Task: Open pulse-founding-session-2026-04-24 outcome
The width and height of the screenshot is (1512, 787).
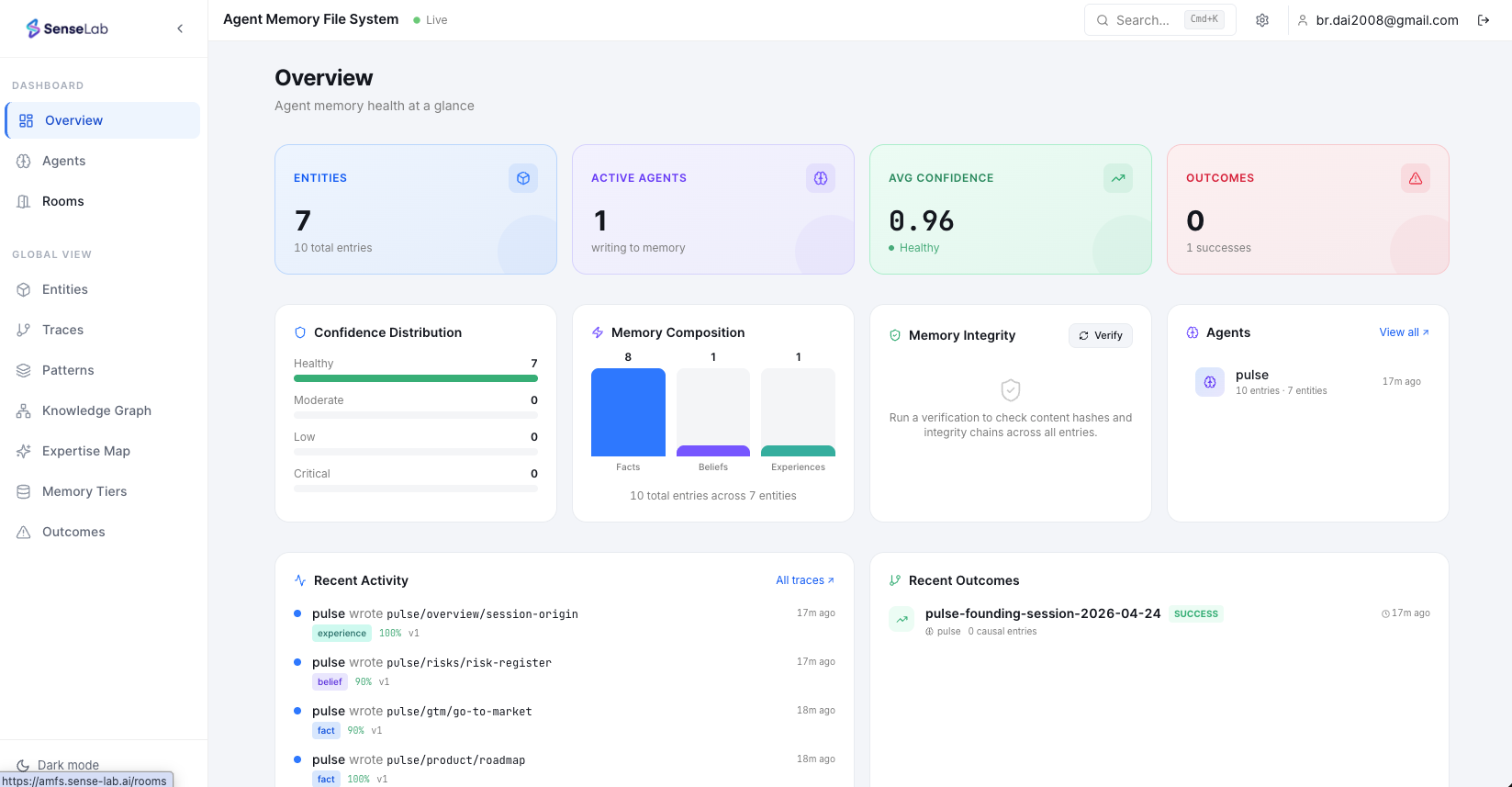Action: click(1043, 613)
